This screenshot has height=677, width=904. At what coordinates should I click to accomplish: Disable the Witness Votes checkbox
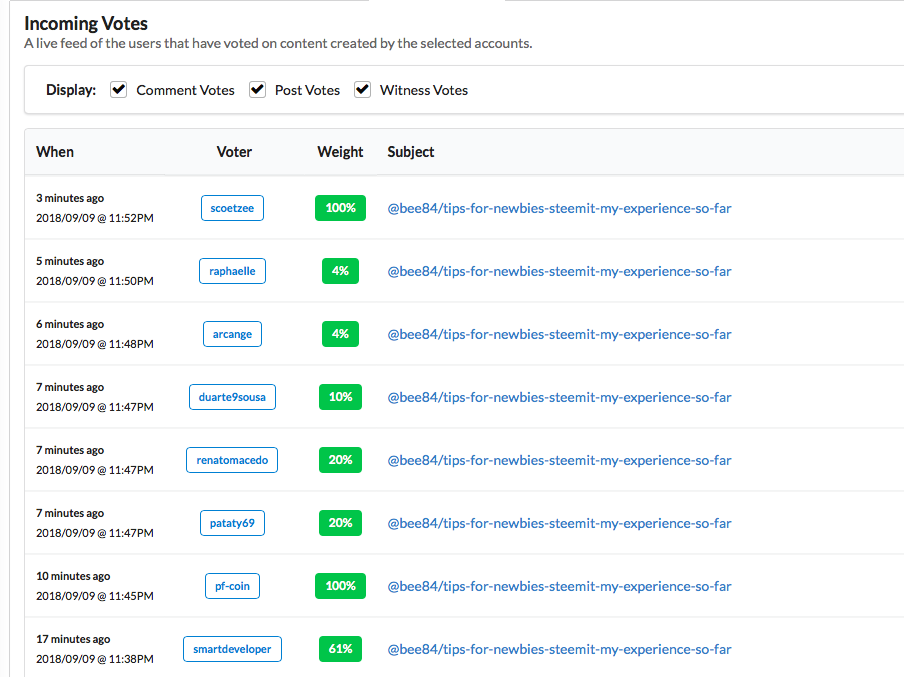[362, 90]
